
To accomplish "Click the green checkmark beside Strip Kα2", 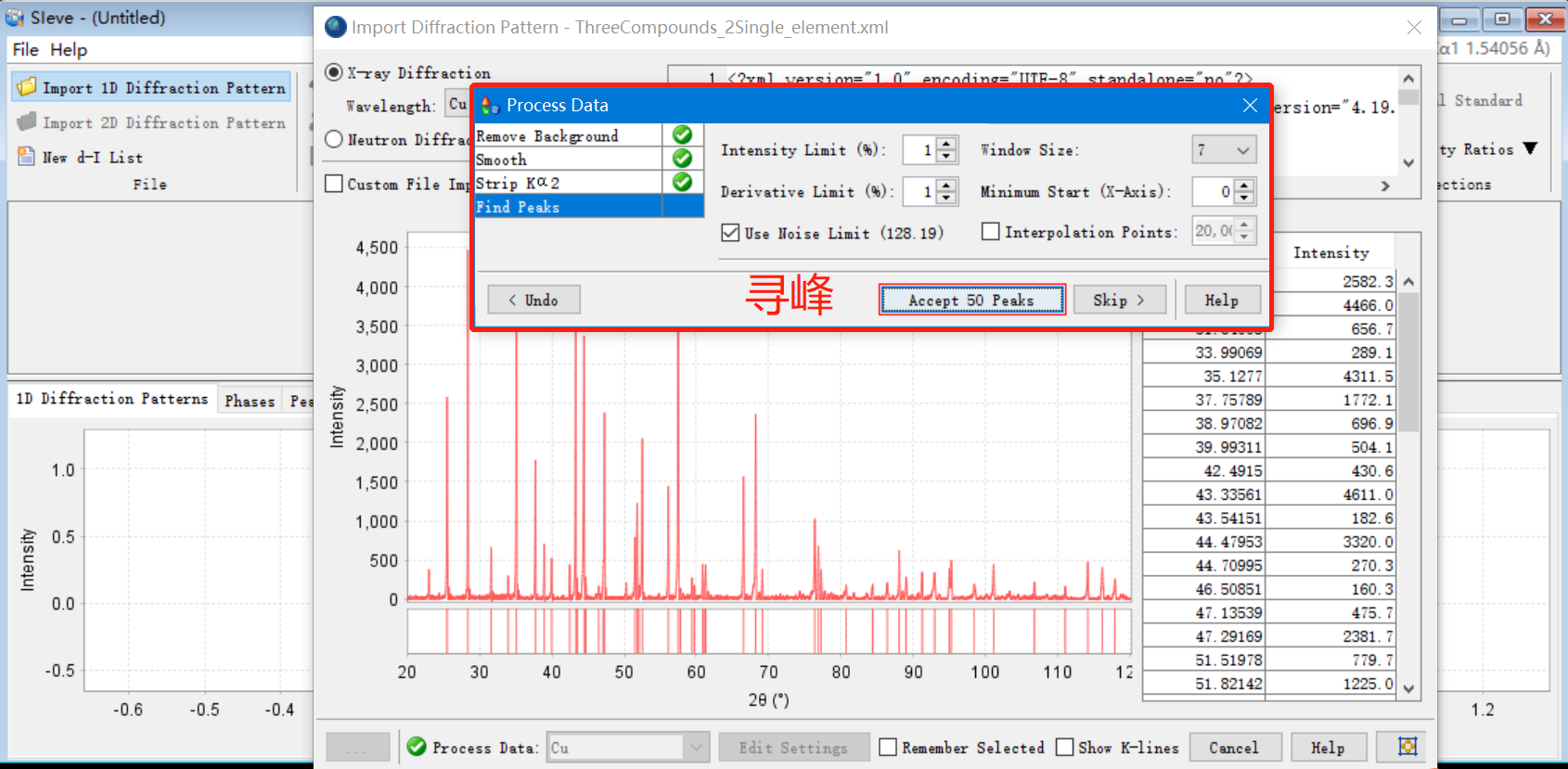I will tap(682, 182).
